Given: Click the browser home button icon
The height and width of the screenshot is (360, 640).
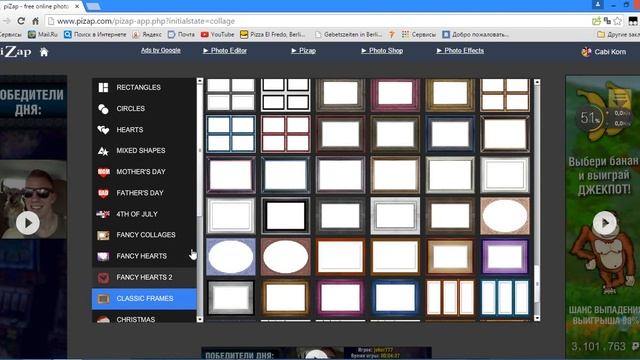Looking at the screenshot, I should coord(36,21).
